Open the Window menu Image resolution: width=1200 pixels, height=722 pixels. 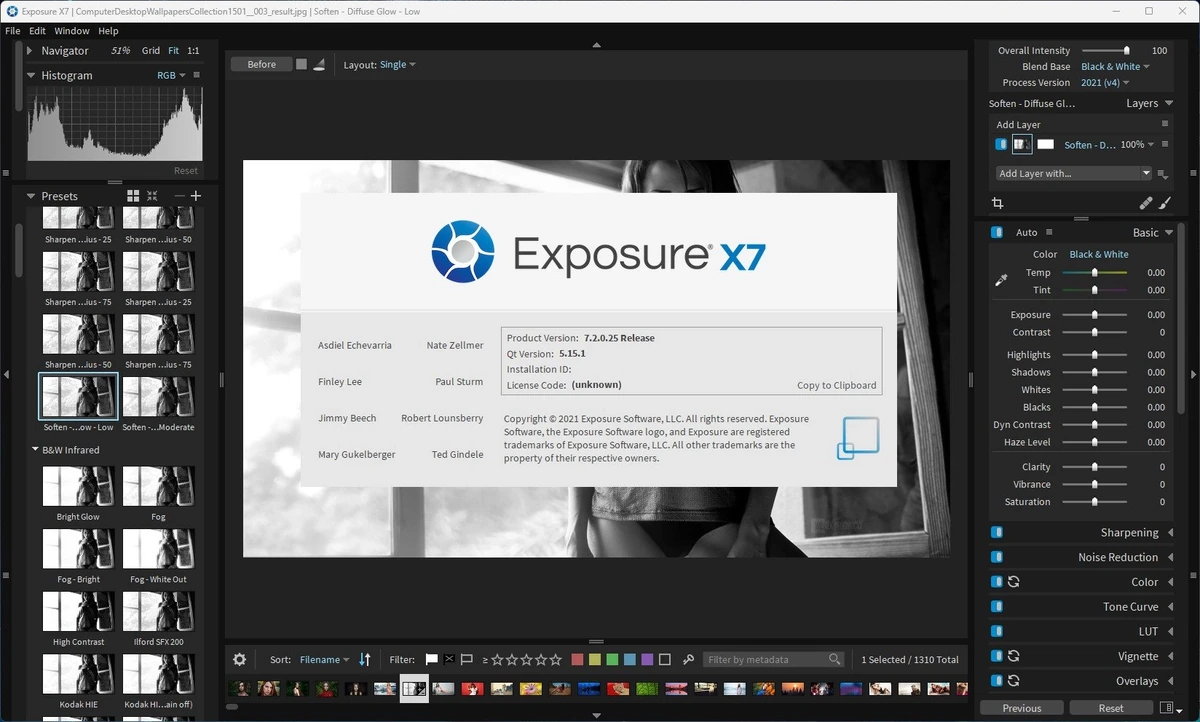point(72,31)
